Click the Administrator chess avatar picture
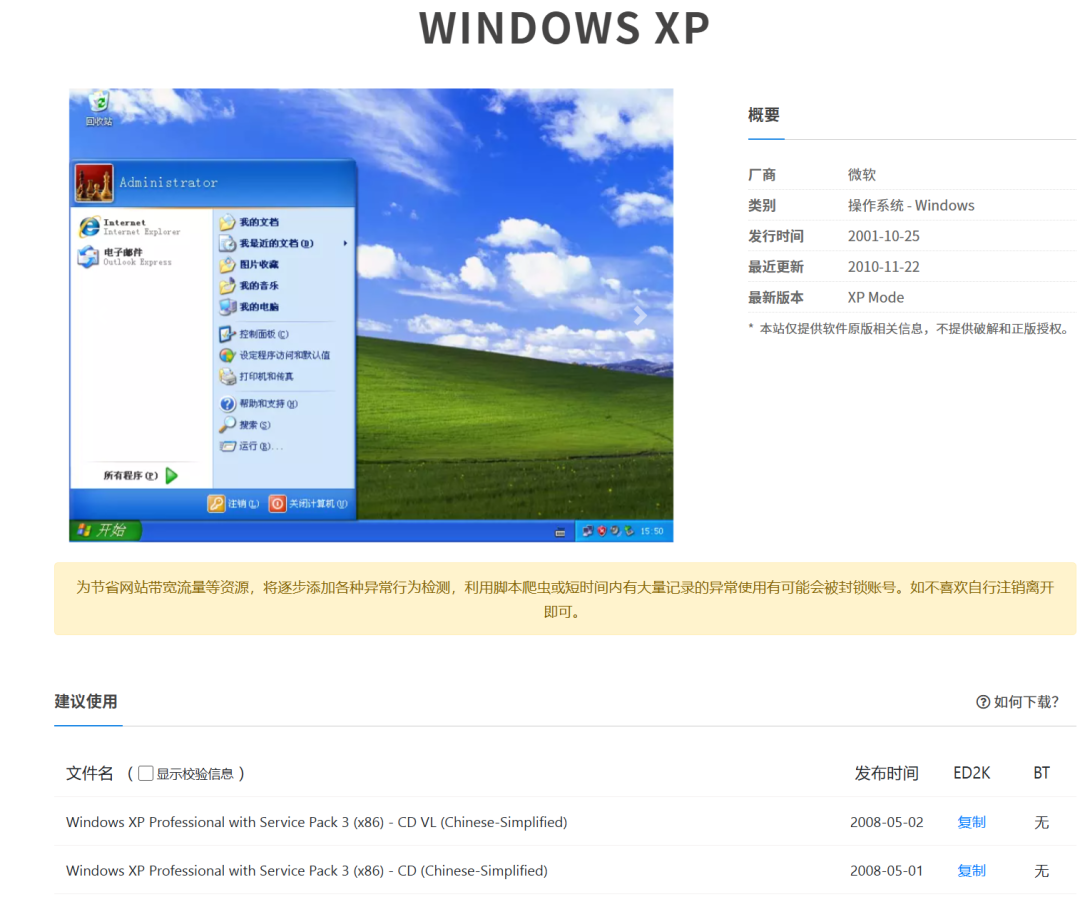The height and width of the screenshot is (897, 1080). [94, 183]
